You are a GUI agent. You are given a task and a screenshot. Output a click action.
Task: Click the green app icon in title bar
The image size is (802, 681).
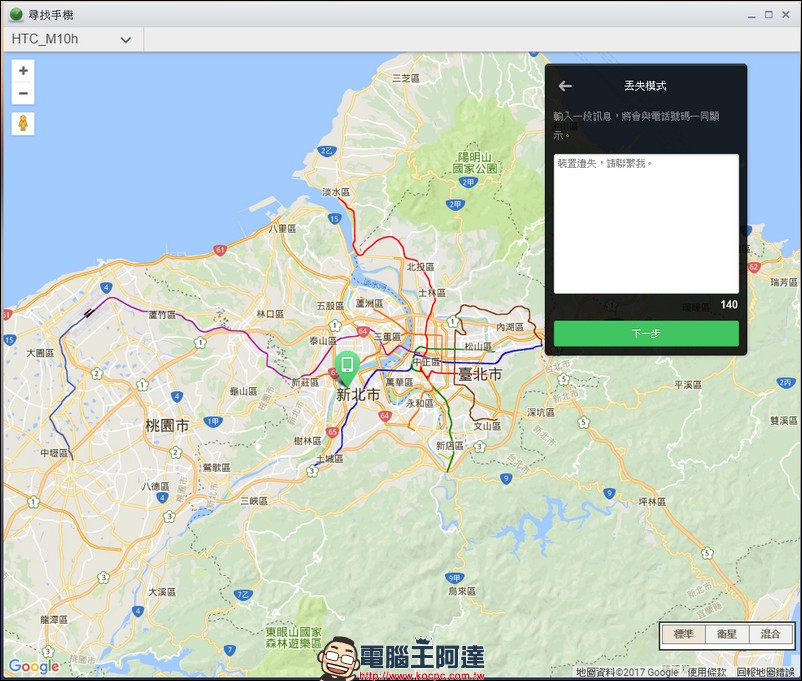pos(16,15)
